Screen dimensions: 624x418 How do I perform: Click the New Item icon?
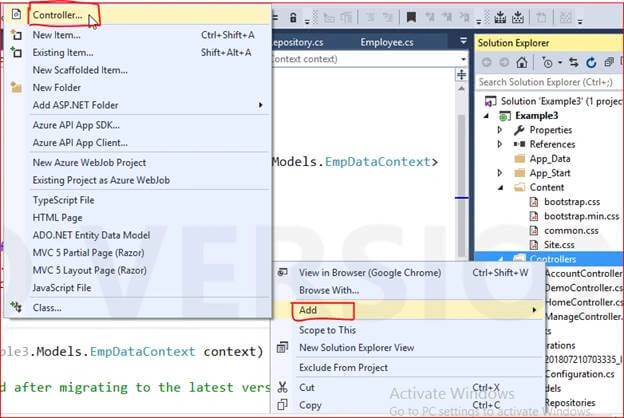point(16,35)
